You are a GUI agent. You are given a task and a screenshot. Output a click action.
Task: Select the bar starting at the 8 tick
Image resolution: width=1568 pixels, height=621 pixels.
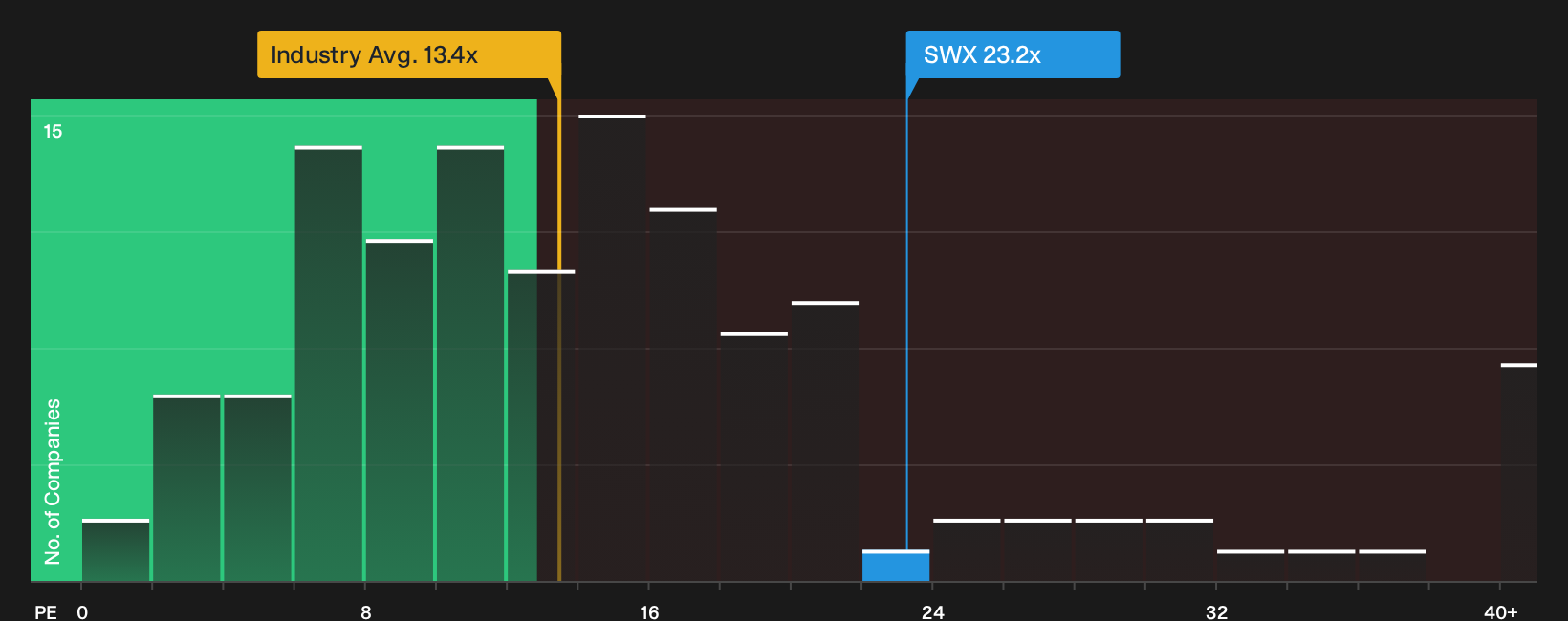coord(400,411)
